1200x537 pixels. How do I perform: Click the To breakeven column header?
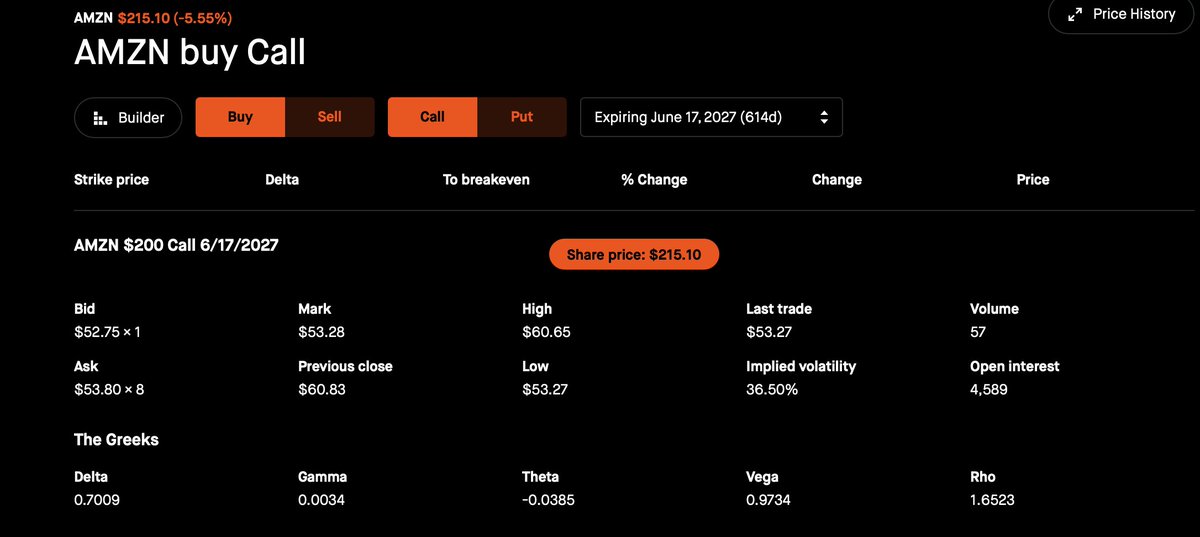pos(486,180)
